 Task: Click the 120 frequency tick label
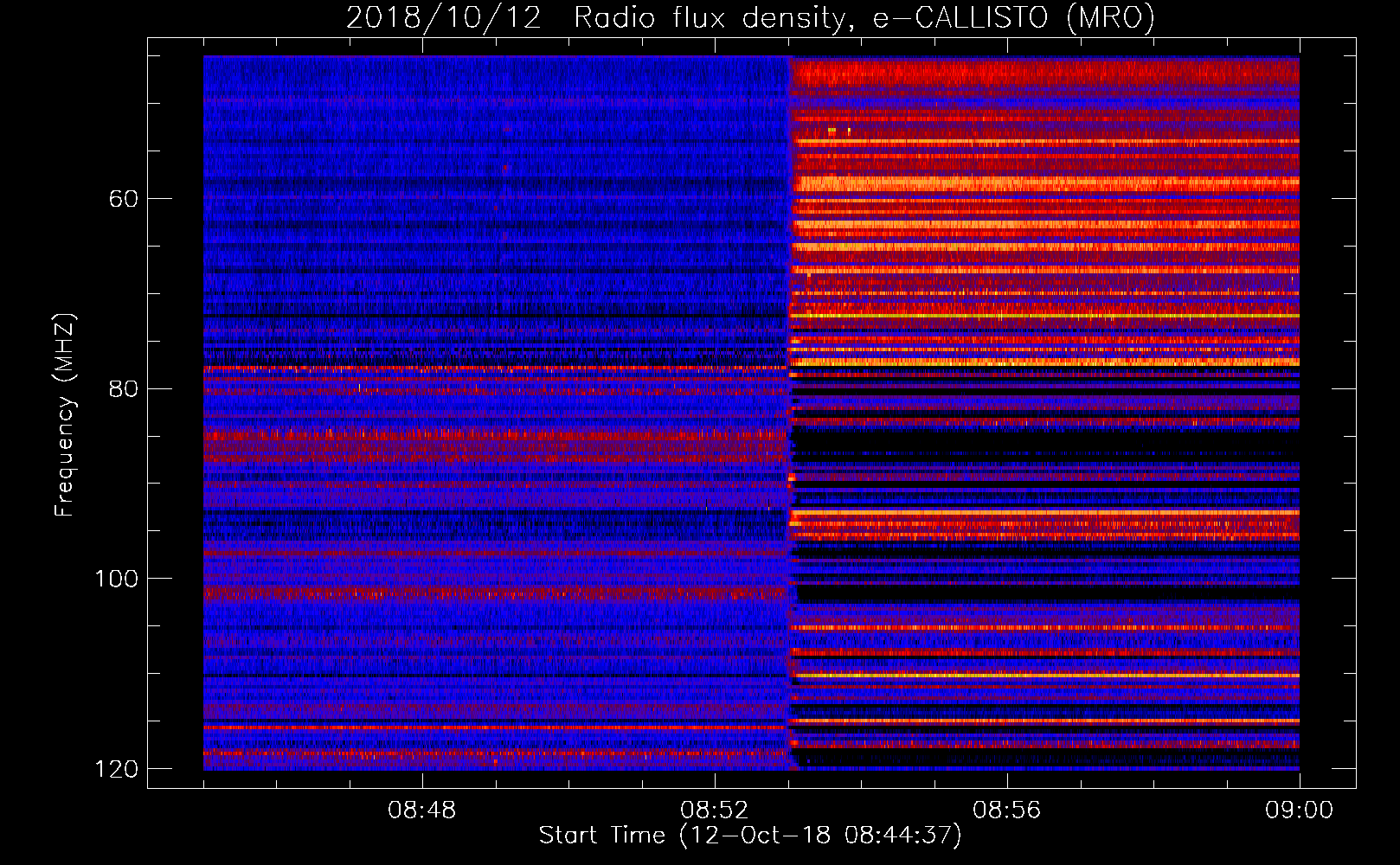[117, 769]
